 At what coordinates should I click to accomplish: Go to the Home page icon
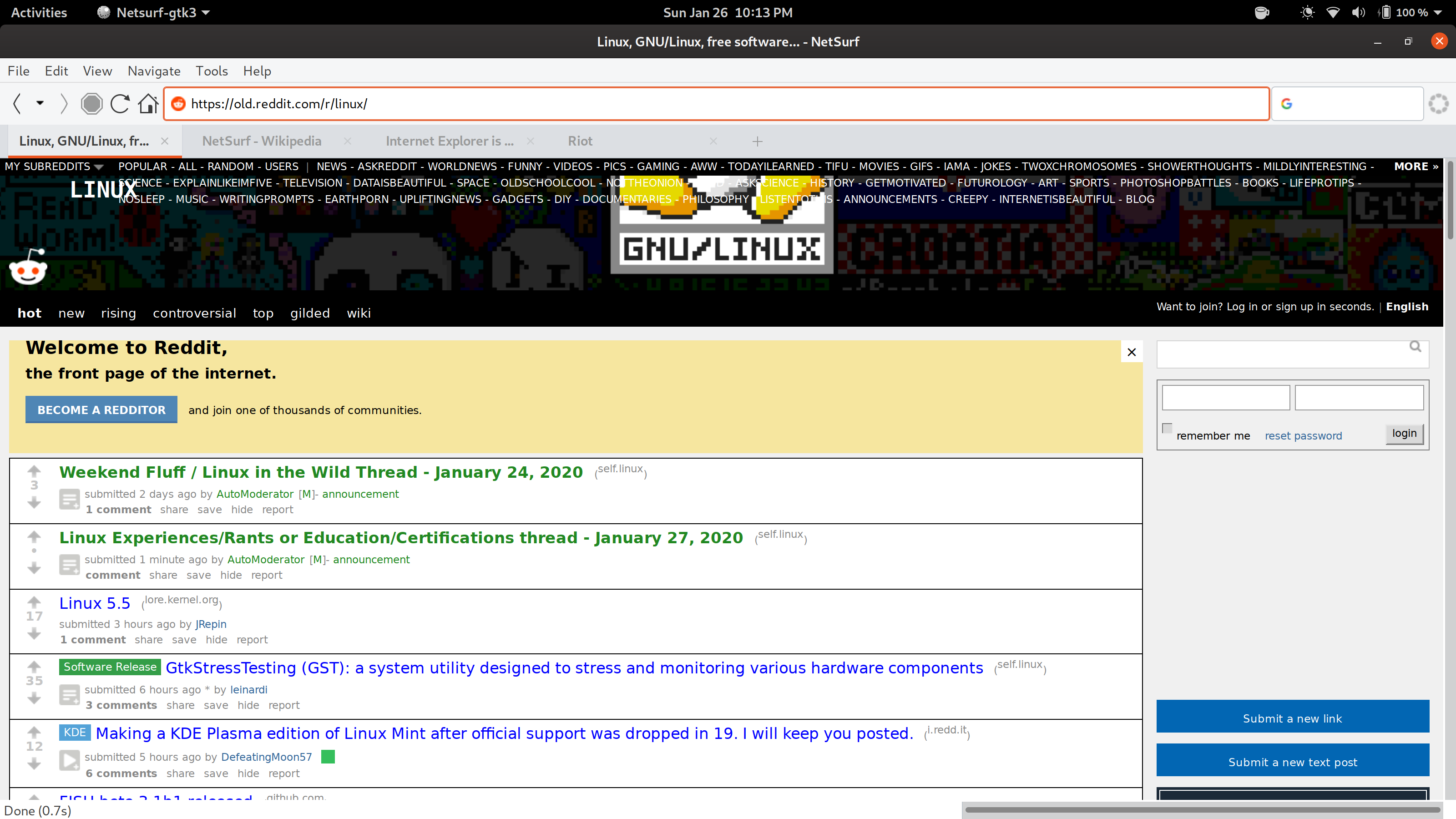148,104
